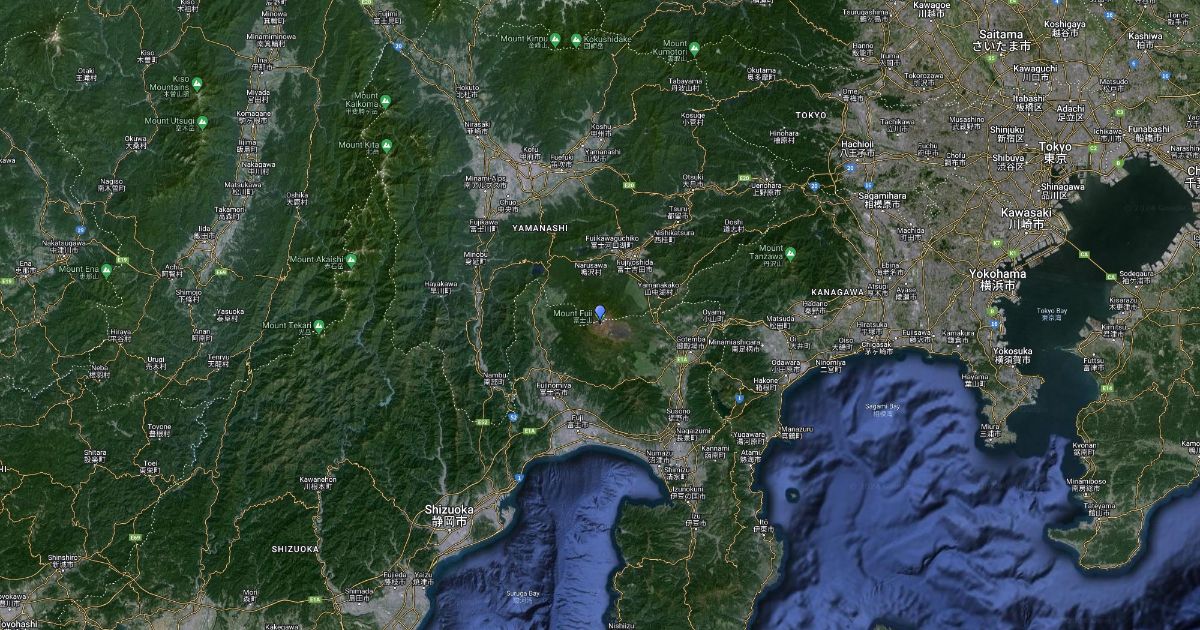This screenshot has width=1200, height=630.
Task: Select the Mount Kita mountain marker icon
Action: tap(387, 145)
